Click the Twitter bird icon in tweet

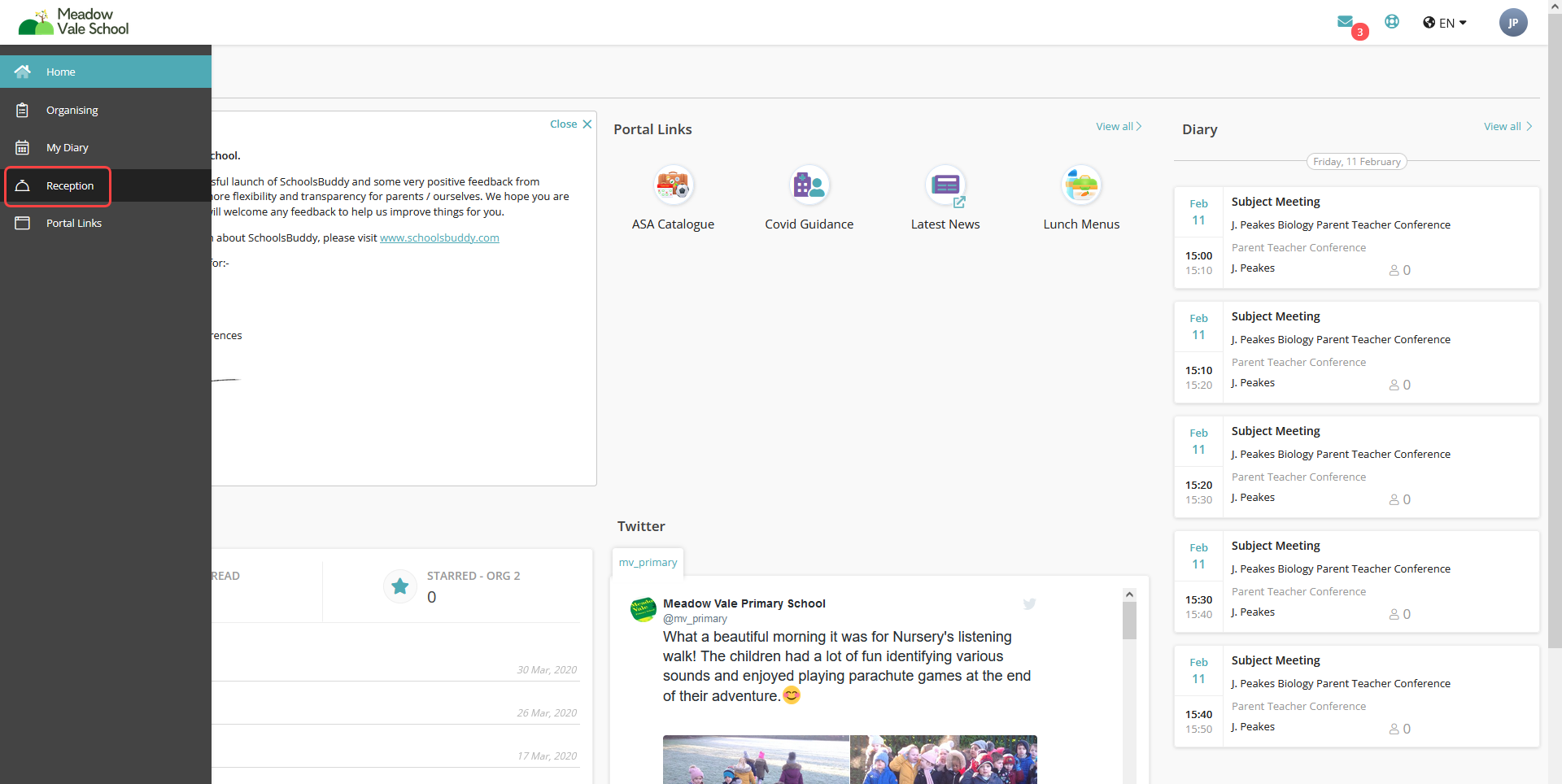[x=1029, y=604]
